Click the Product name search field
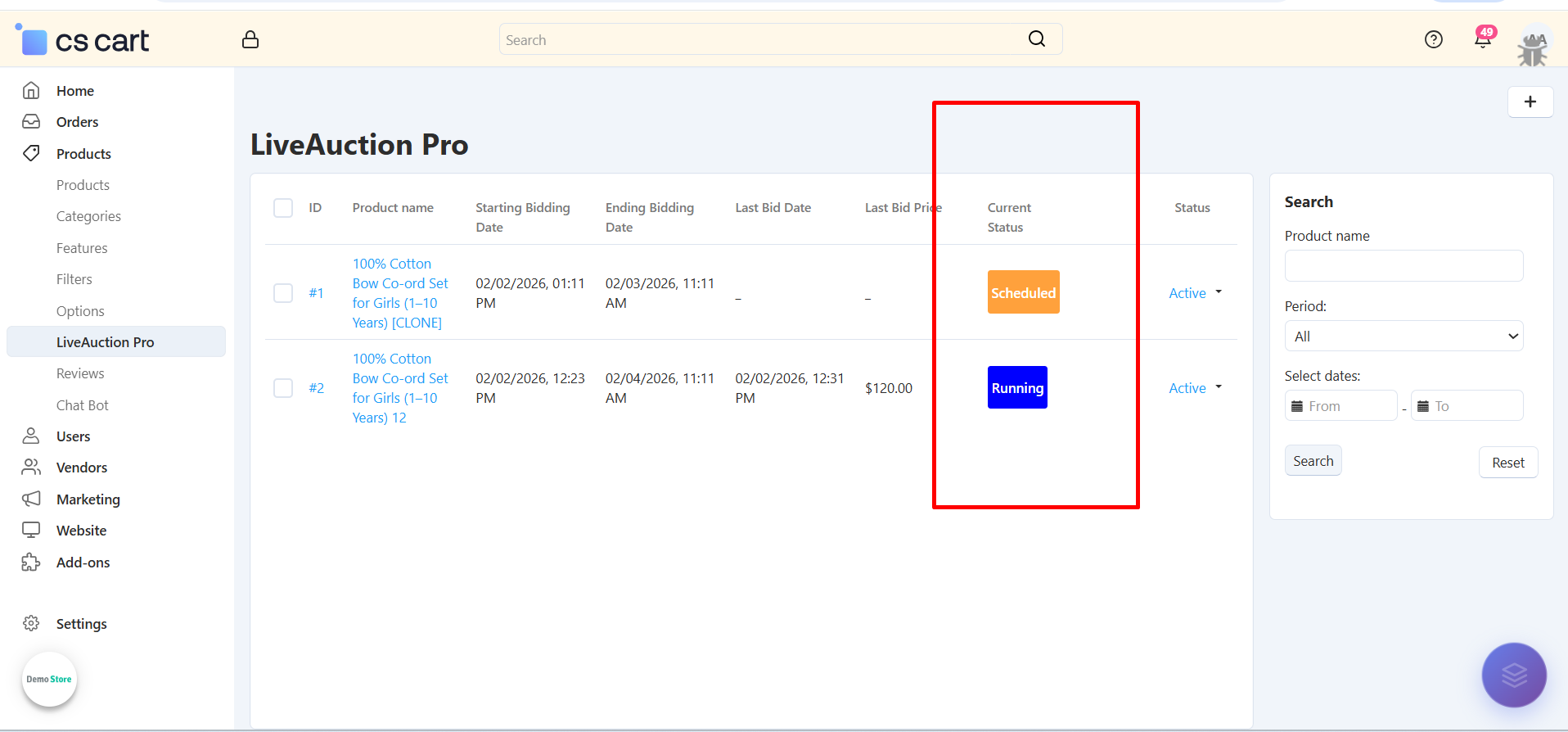This screenshot has width=1568, height=732. coord(1403,266)
